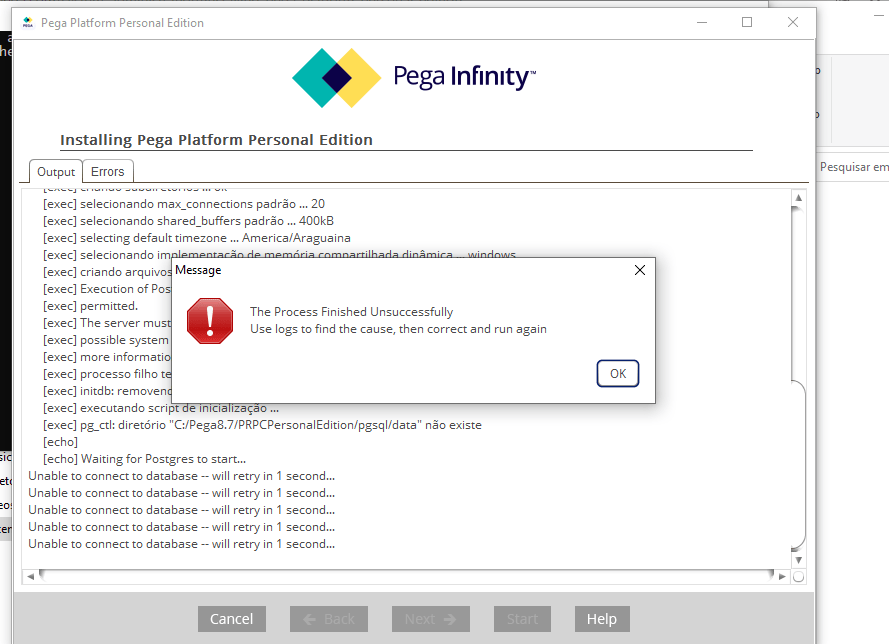Click the horizontal scroll-right arrow
The width and height of the screenshot is (889, 644).
pos(782,577)
